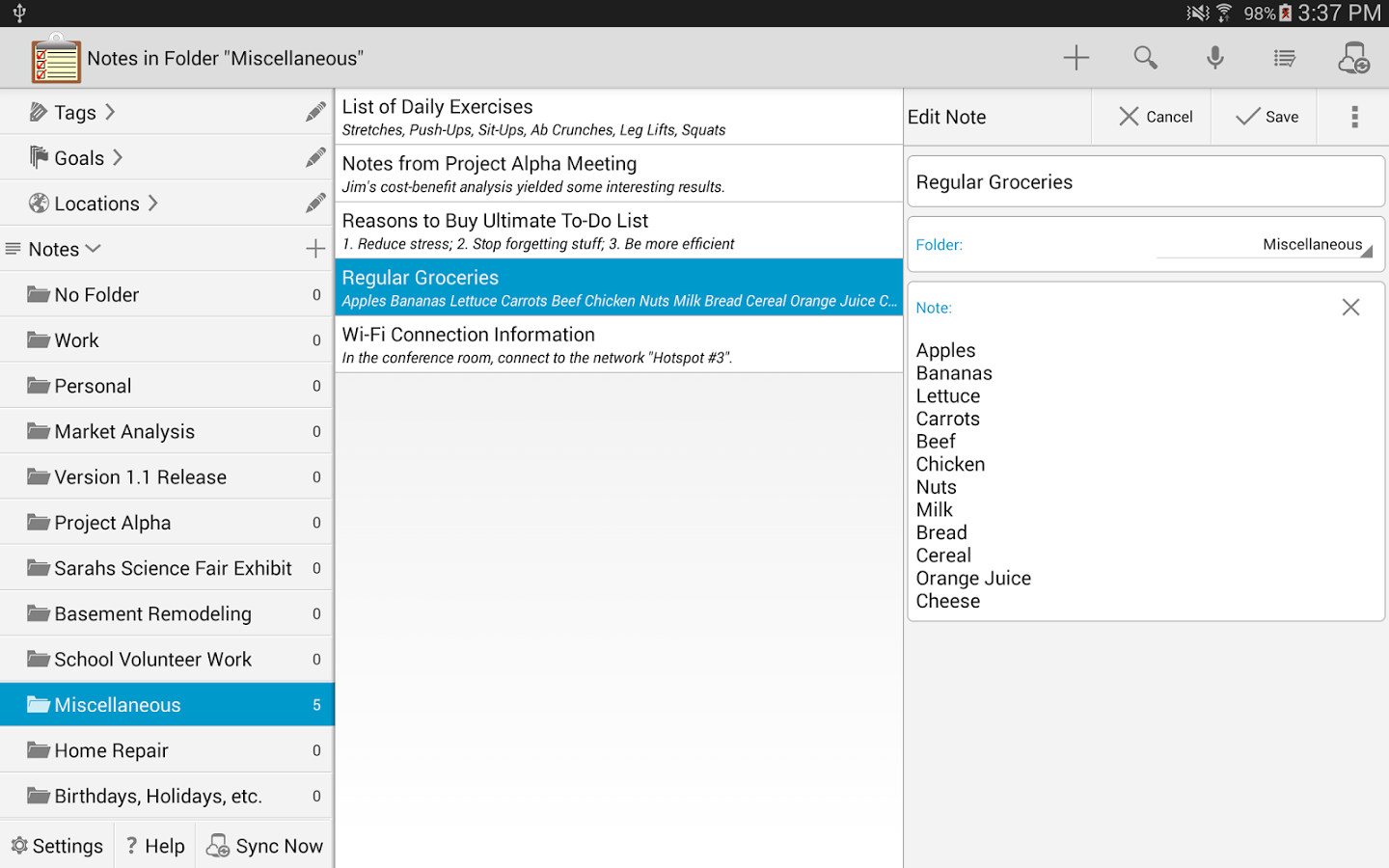Open the Wi-Fi Connection Information note
This screenshot has width=1389, height=868.
(619, 344)
